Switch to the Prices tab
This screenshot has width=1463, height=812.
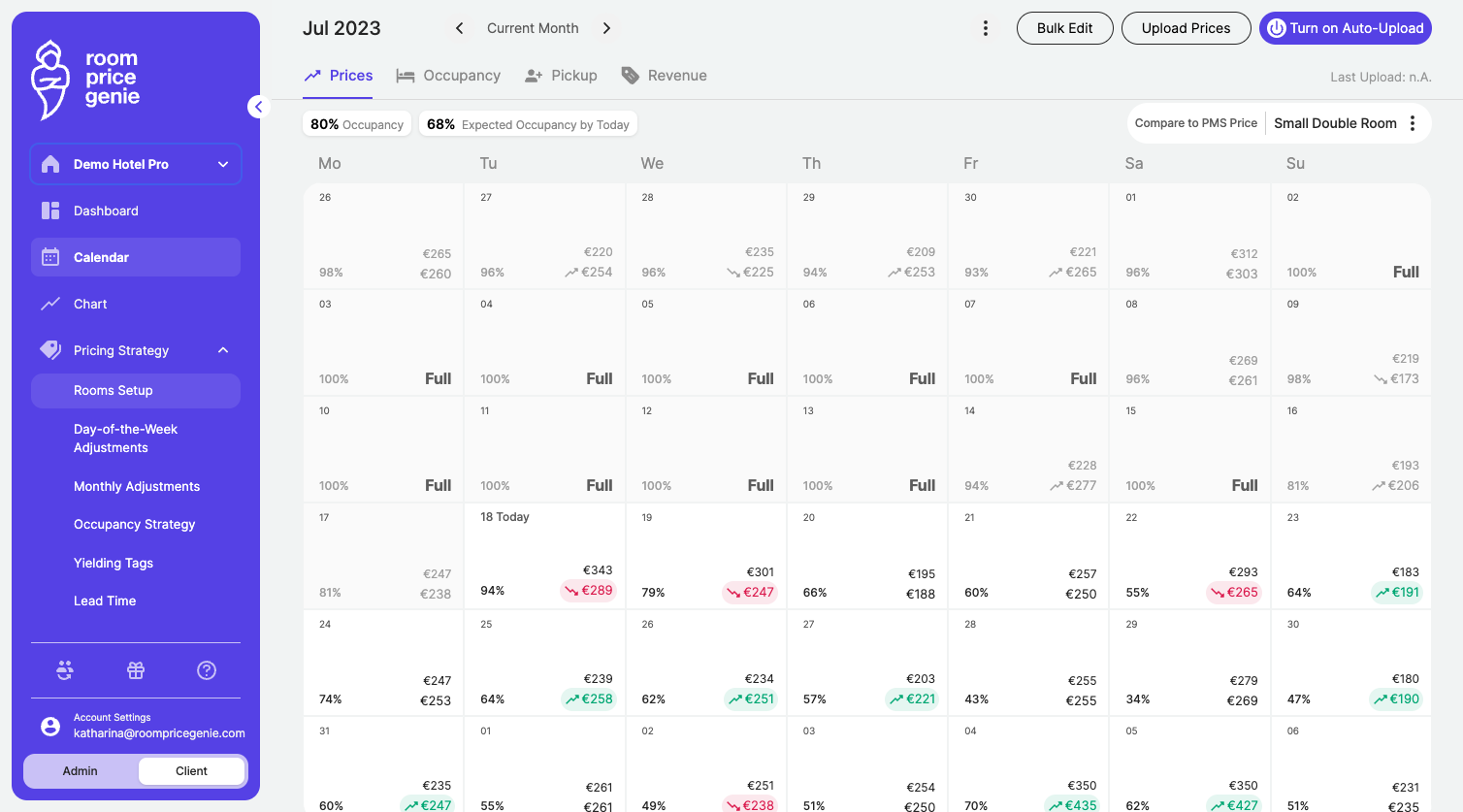tap(339, 76)
